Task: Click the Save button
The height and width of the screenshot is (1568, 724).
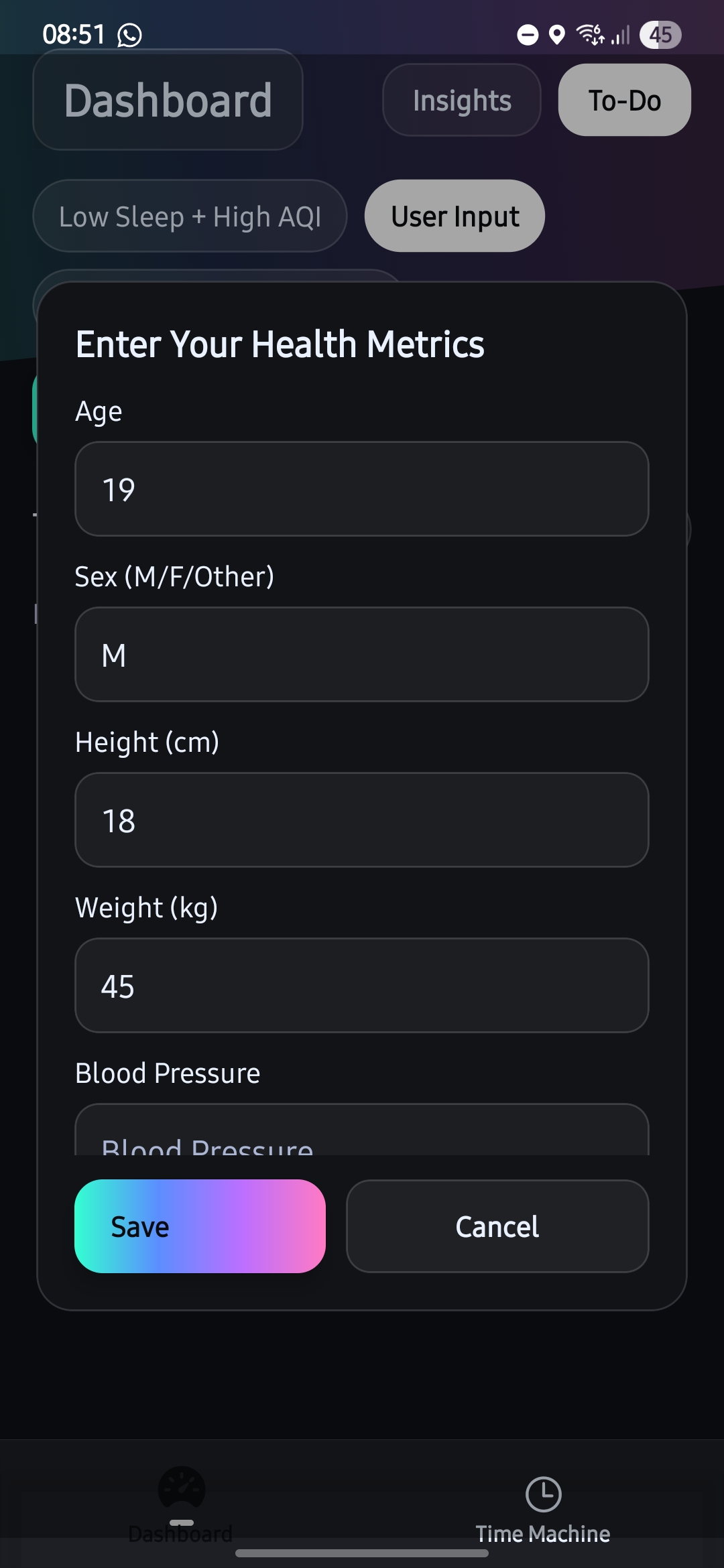Action: [200, 1226]
